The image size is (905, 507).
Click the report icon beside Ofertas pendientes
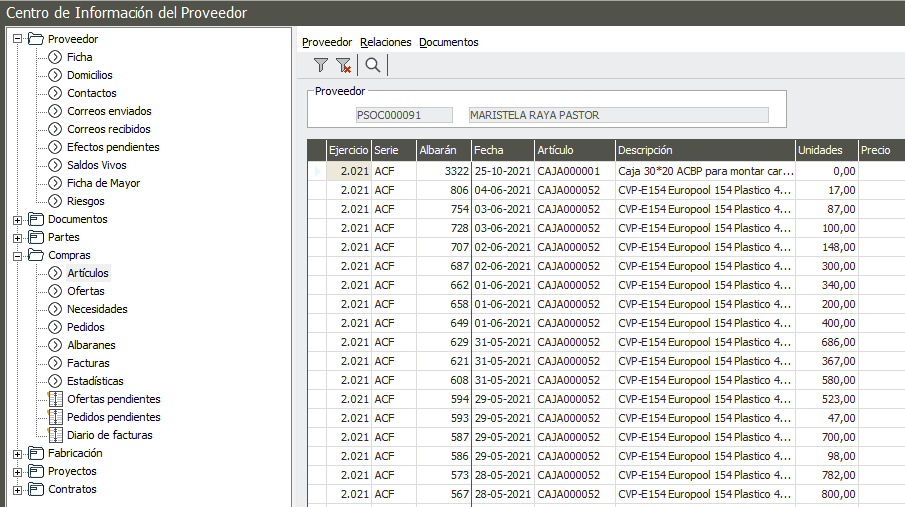[x=55, y=399]
